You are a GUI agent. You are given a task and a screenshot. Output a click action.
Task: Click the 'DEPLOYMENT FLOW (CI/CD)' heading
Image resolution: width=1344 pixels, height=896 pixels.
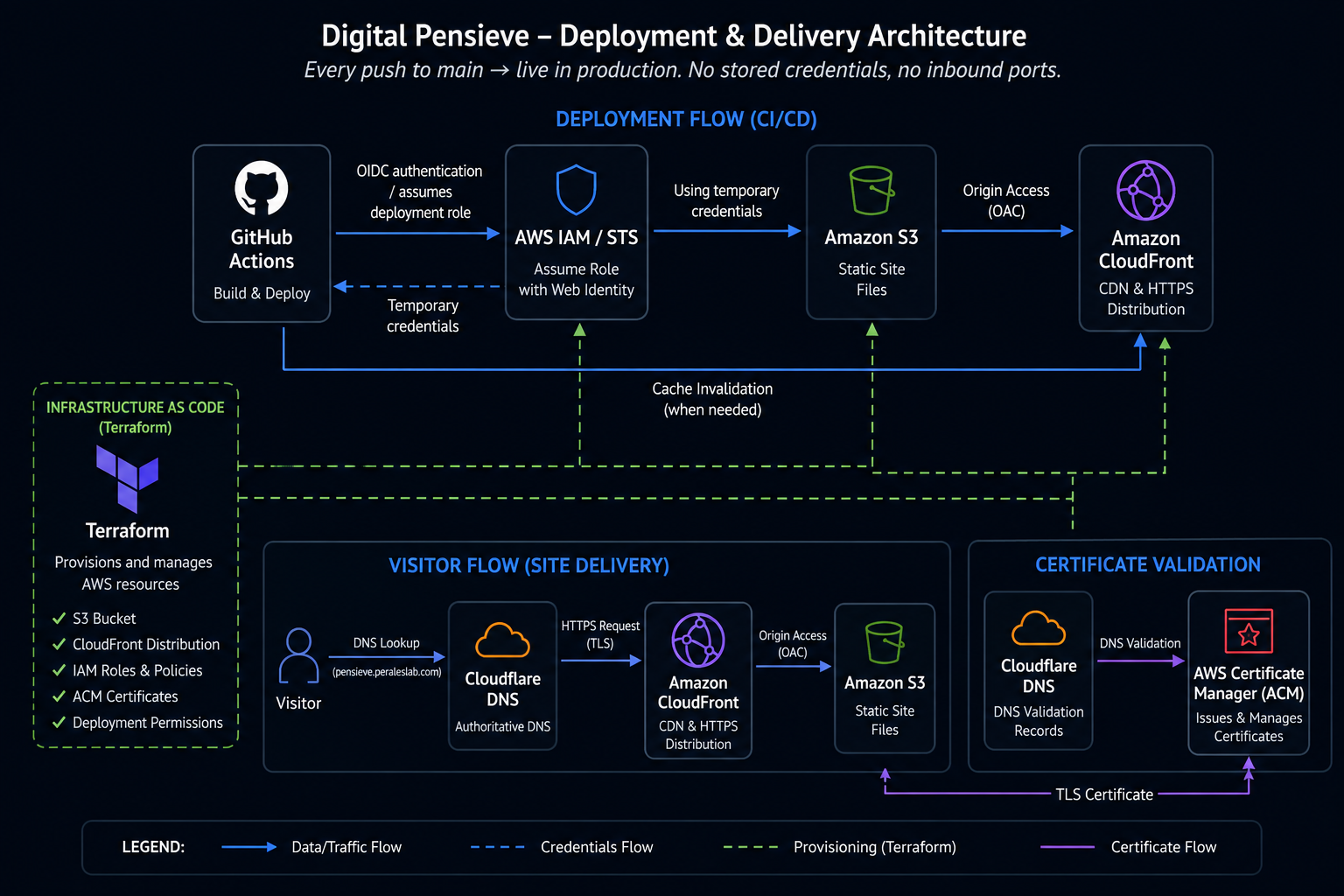(x=686, y=119)
